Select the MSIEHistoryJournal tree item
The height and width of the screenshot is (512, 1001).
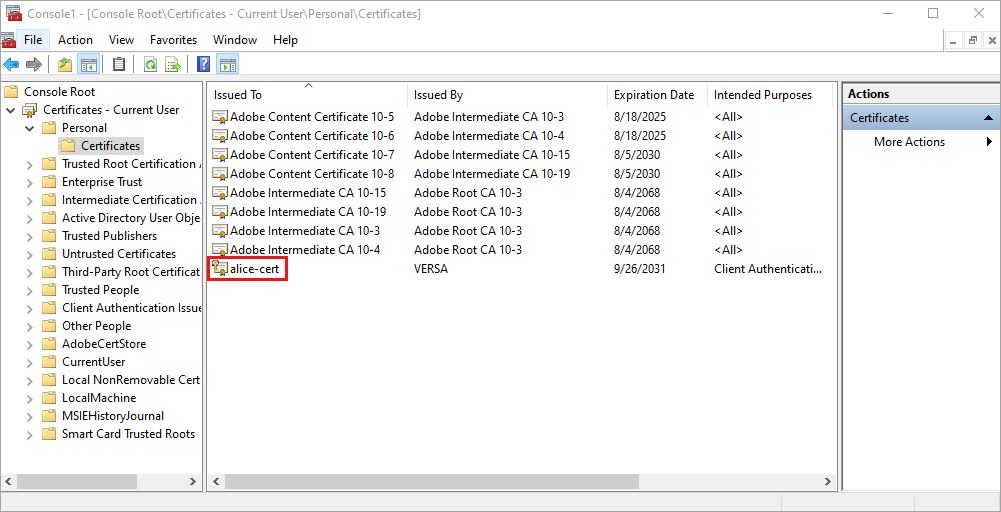[x=113, y=416]
